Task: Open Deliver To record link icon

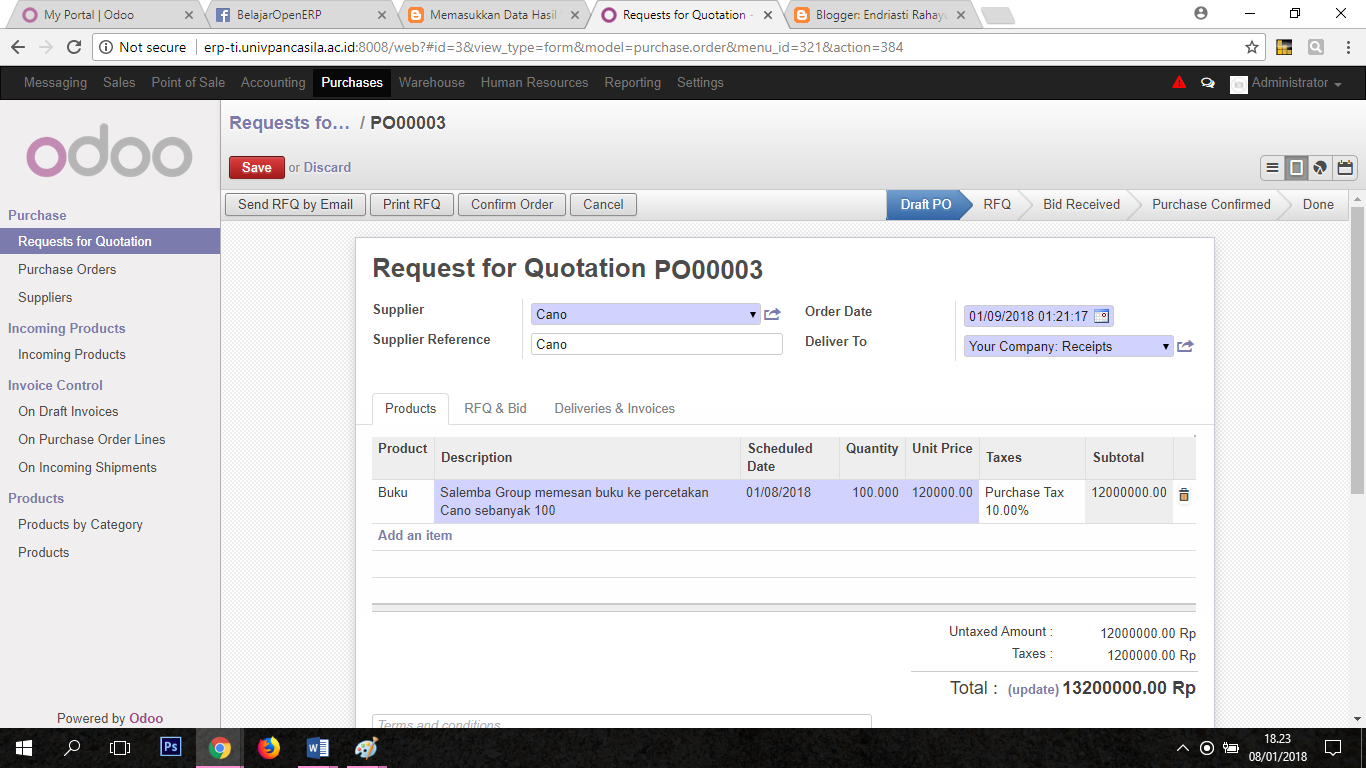Action: [1185, 346]
